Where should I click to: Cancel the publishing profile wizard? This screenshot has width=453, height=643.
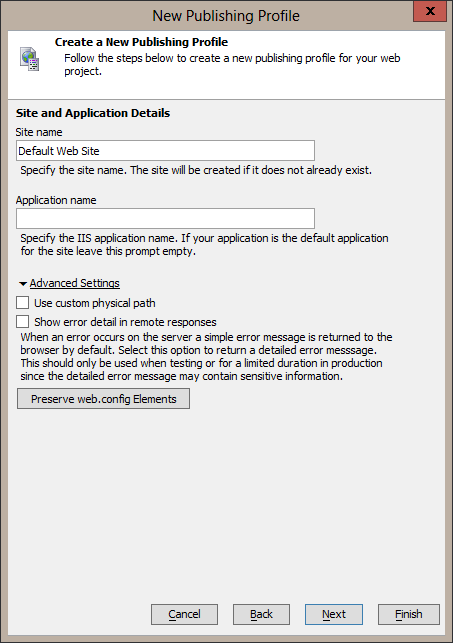point(184,614)
